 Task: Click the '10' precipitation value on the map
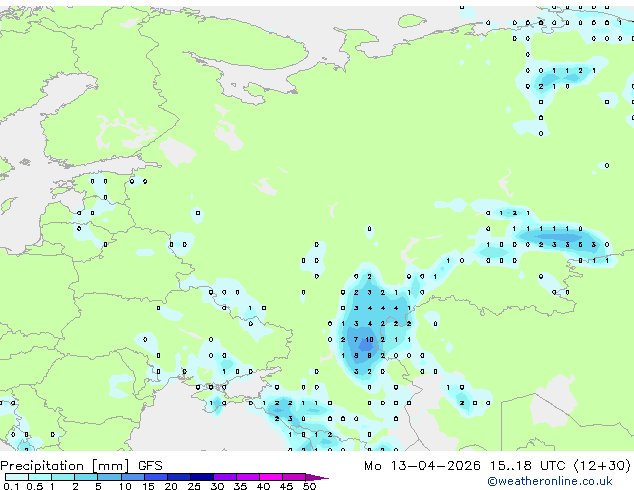click(369, 340)
